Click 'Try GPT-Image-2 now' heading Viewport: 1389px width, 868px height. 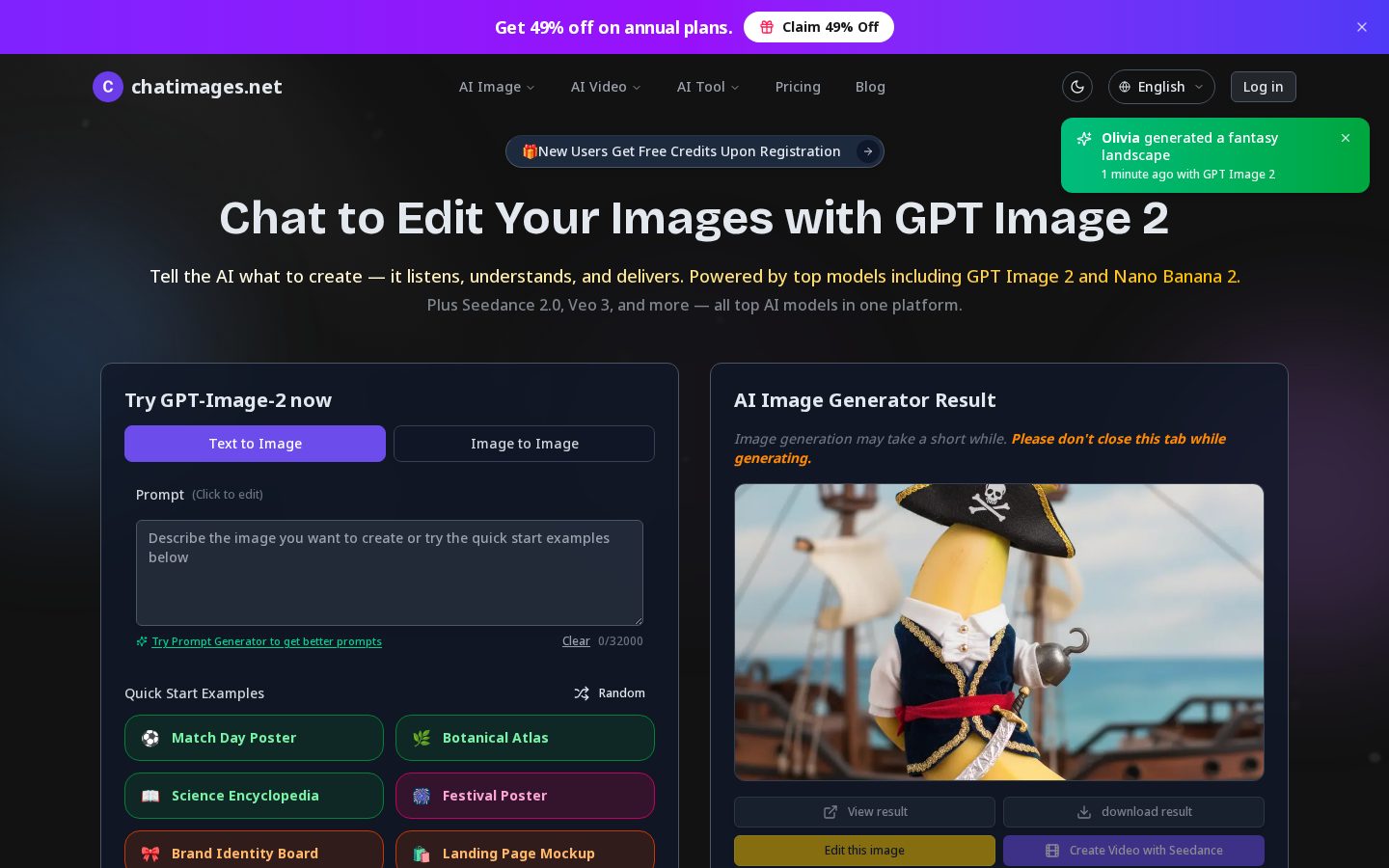click(228, 400)
